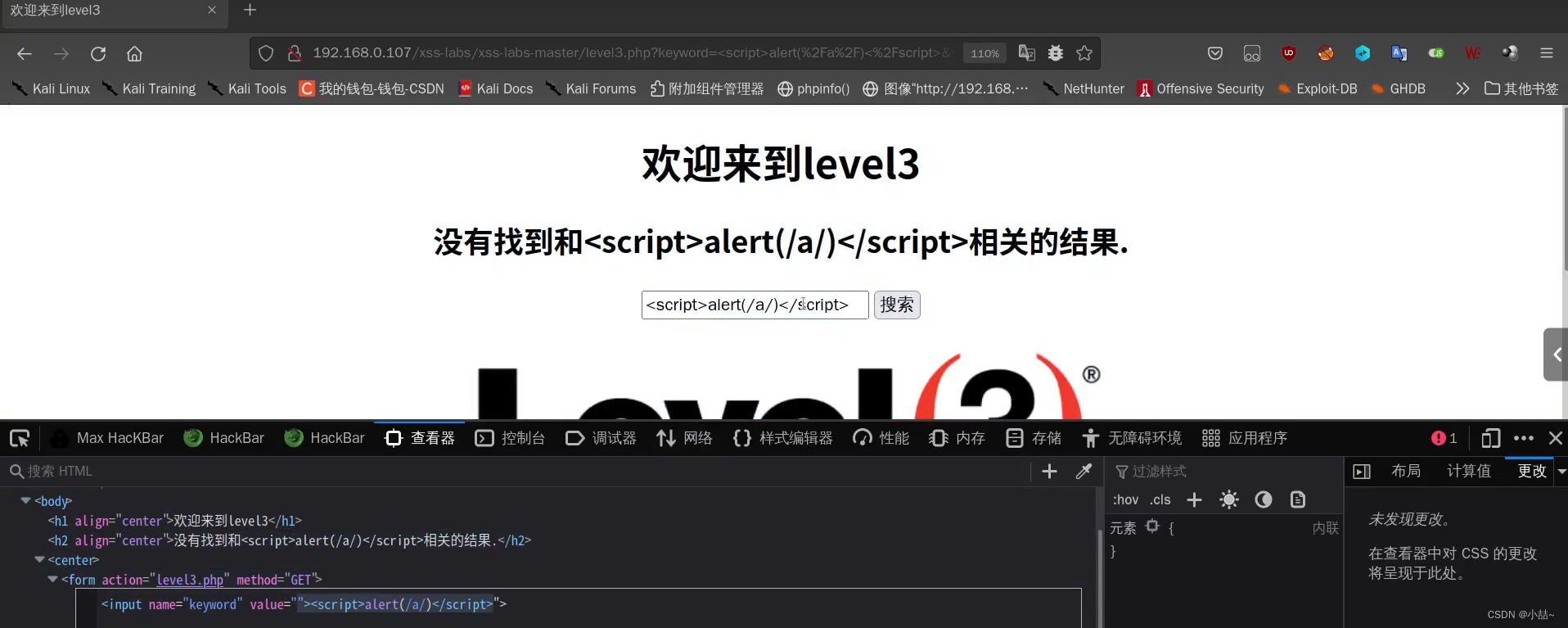Open the Exploit-DB bookmark
The width and height of the screenshot is (1568, 628).
1317,88
